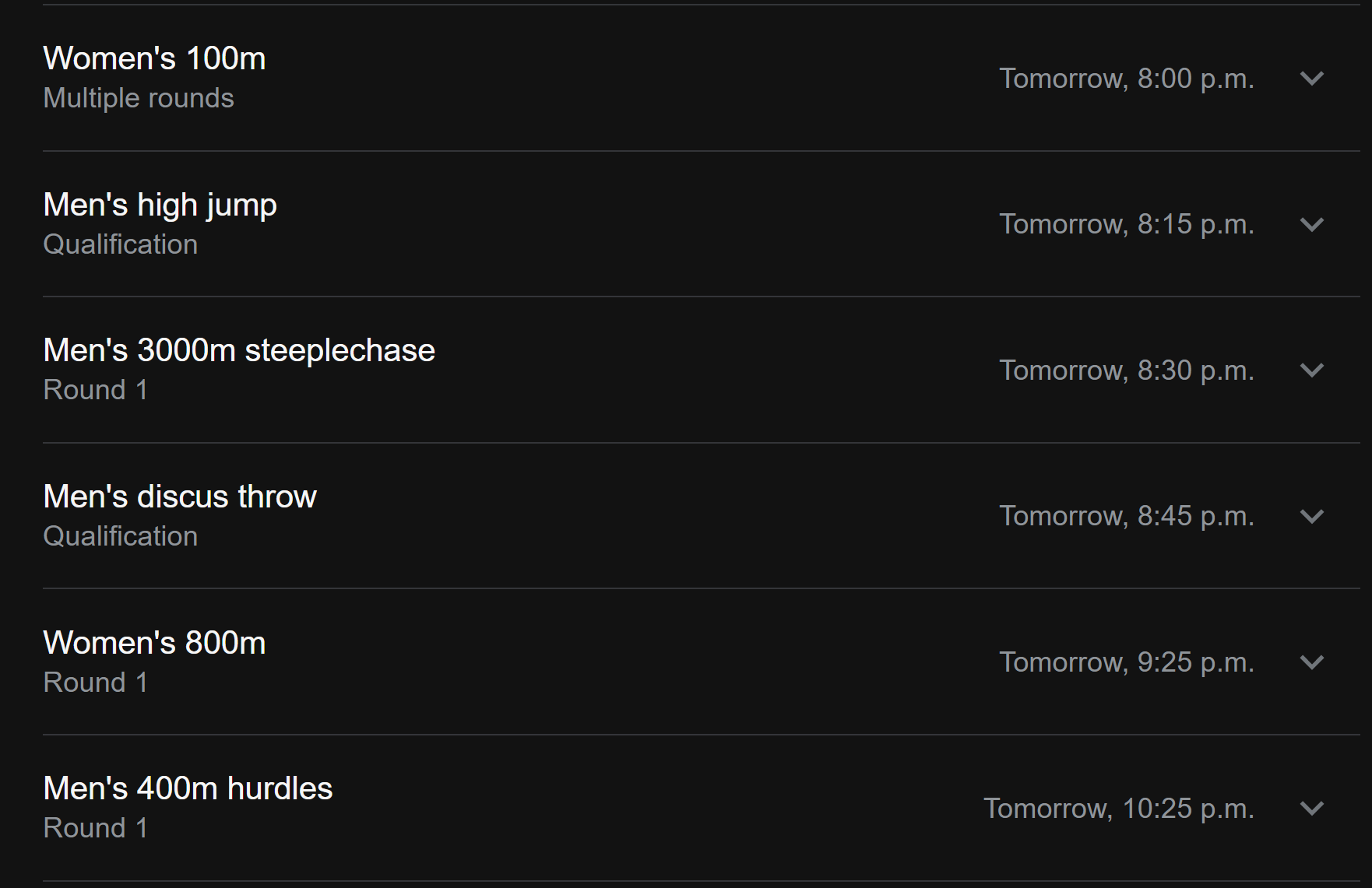Click the Multiple rounds subtitle

tap(139, 98)
